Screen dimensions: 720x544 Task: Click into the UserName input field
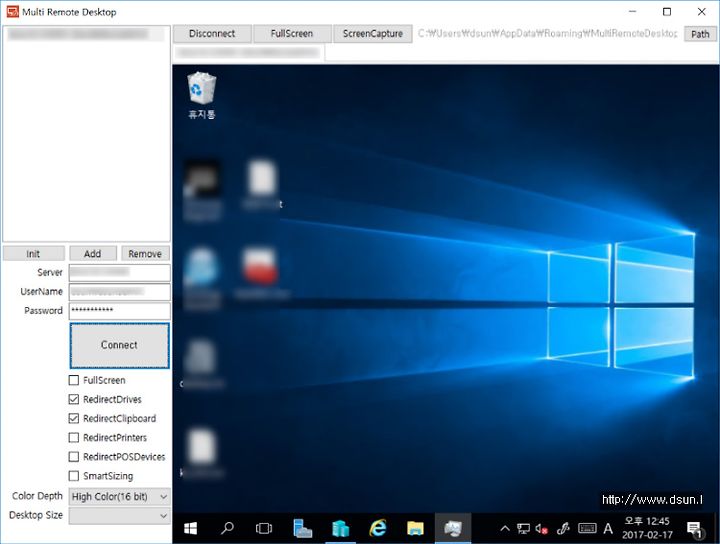(x=119, y=292)
